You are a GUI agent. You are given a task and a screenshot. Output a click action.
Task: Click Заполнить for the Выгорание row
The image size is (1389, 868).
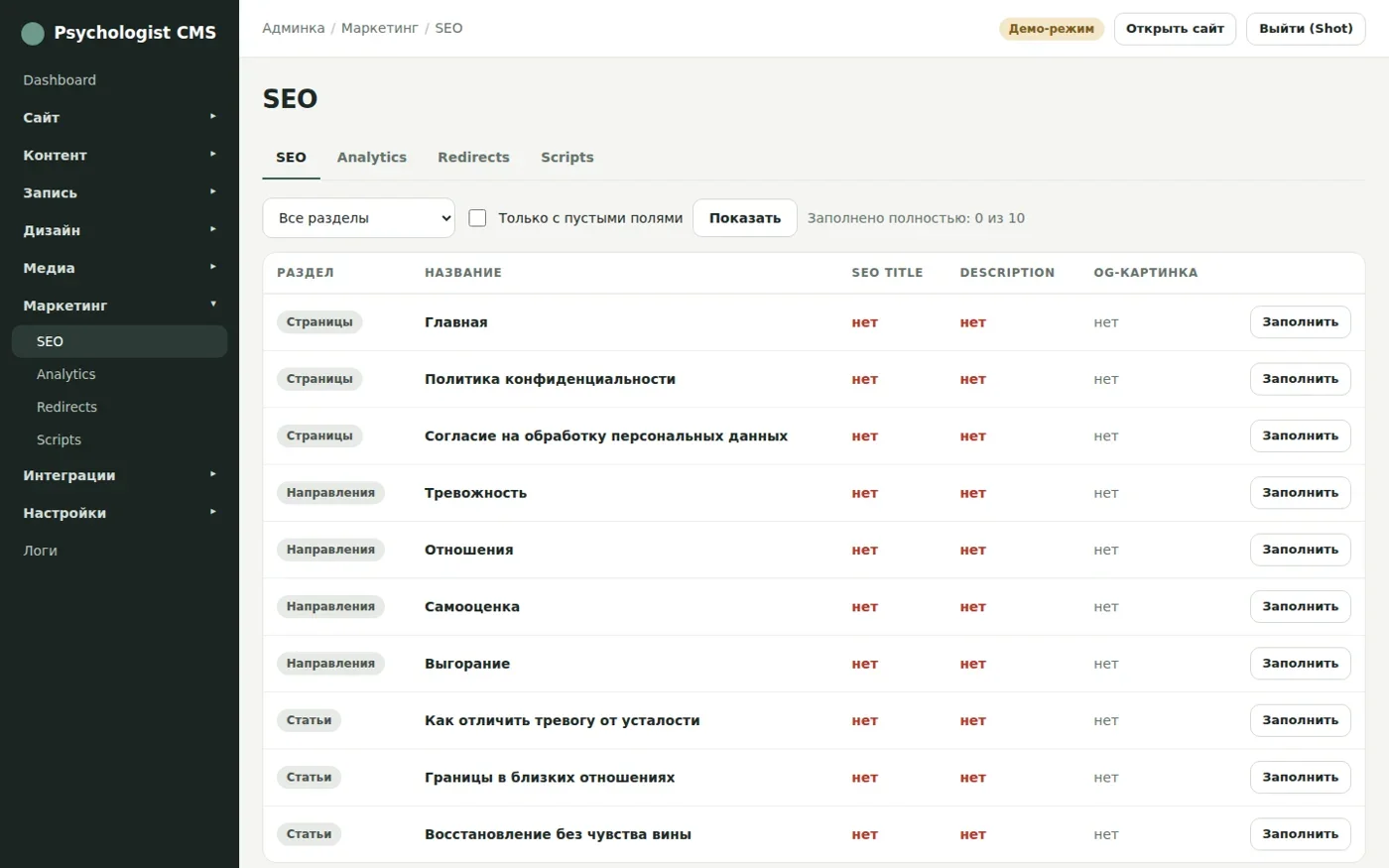[x=1300, y=664]
